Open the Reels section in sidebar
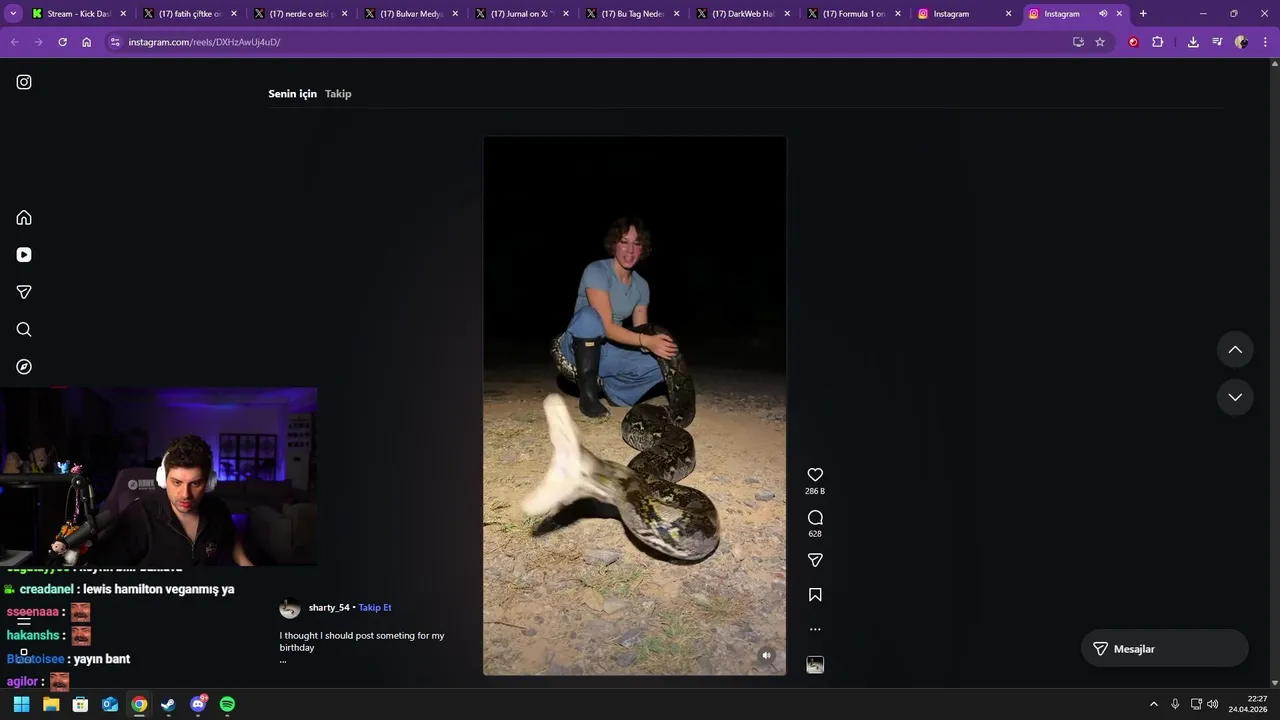The height and width of the screenshot is (720, 1280). pos(24,255)
